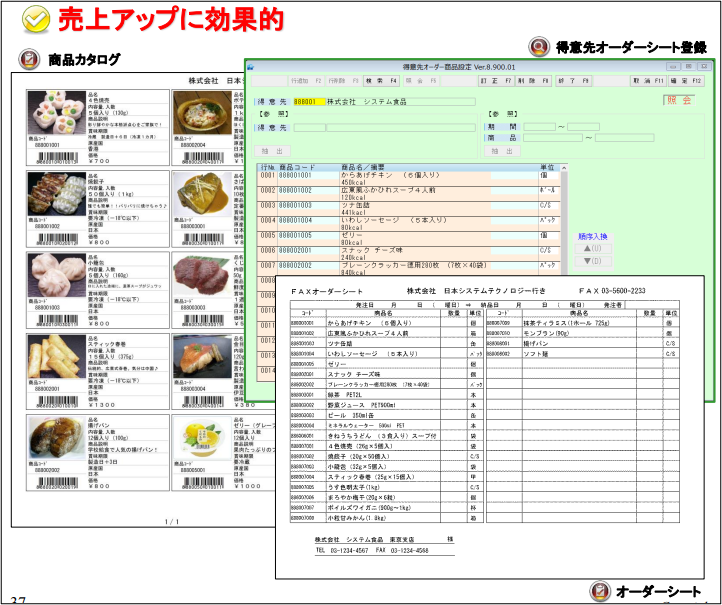Click the reference 得意先 code input field
The width and height of the screenshot is (722, 605).
[x=309, y=128]
